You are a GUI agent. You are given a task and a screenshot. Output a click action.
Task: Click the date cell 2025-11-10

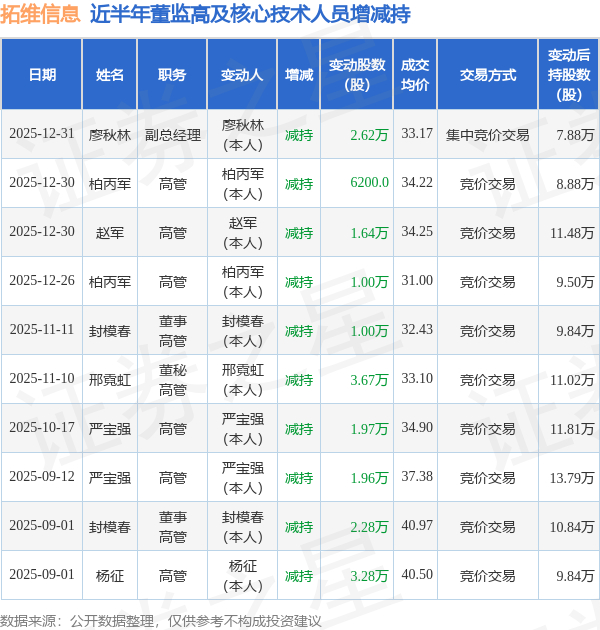tap(42, 378)
